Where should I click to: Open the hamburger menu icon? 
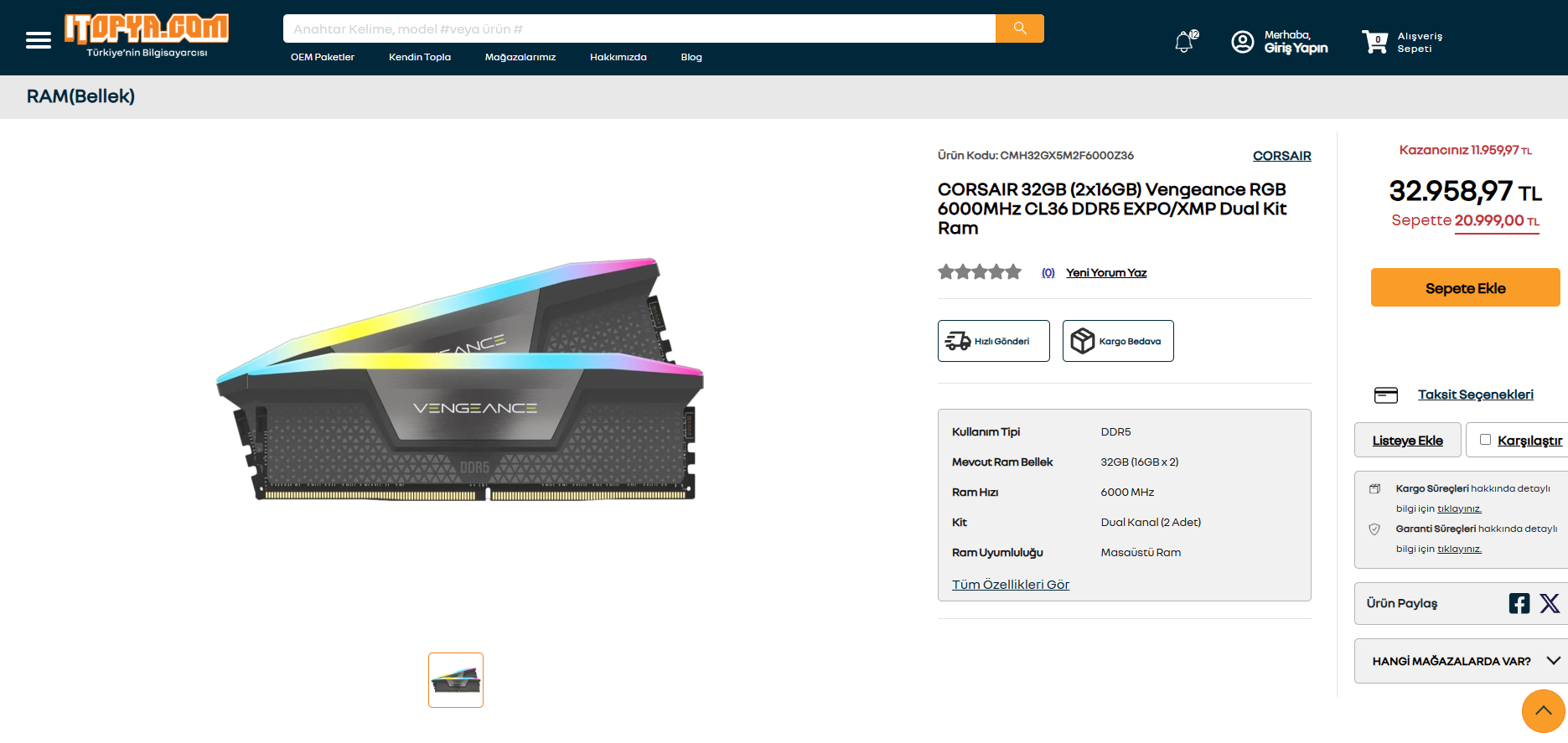pyautogui.click(x=39, y=40)
